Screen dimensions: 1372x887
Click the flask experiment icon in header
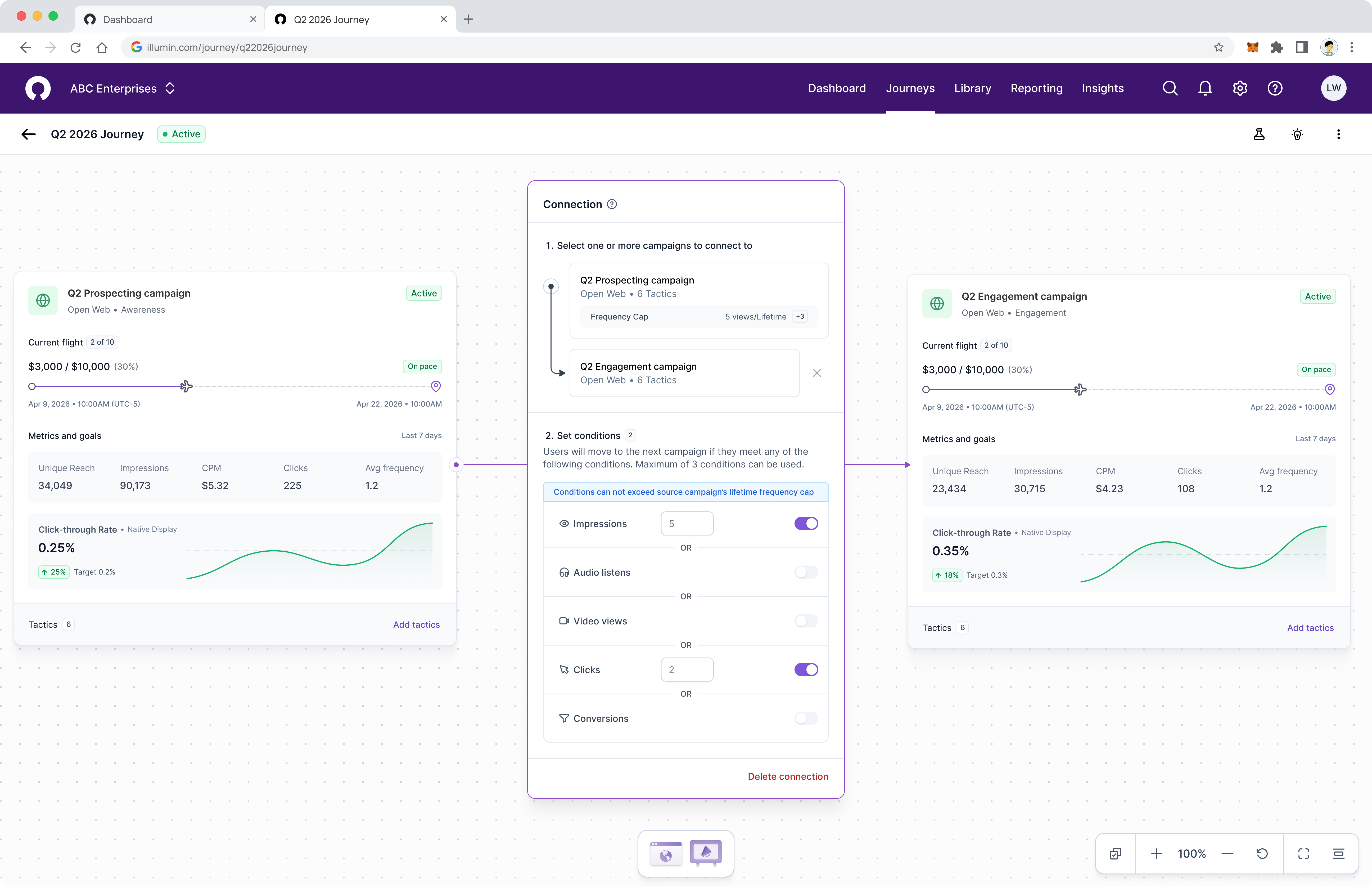pos(1259,134)
